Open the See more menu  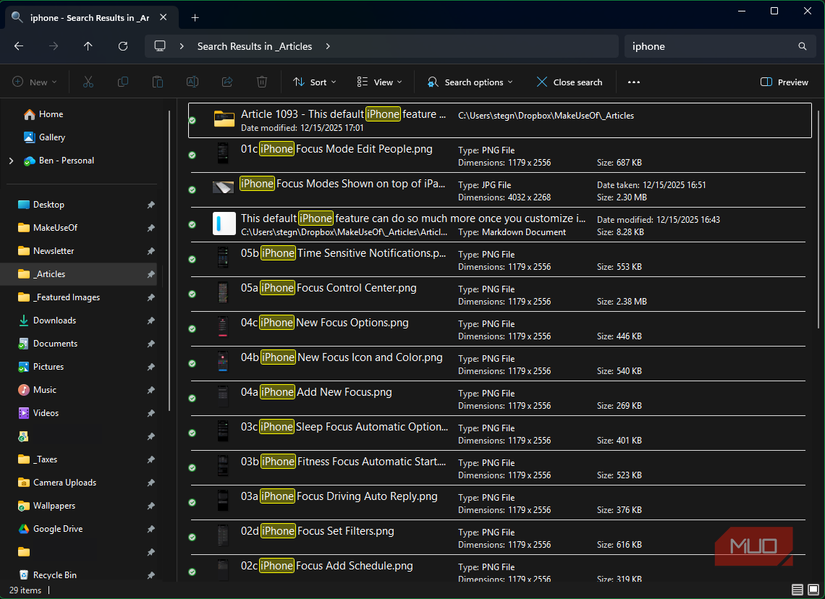[633, 82]
